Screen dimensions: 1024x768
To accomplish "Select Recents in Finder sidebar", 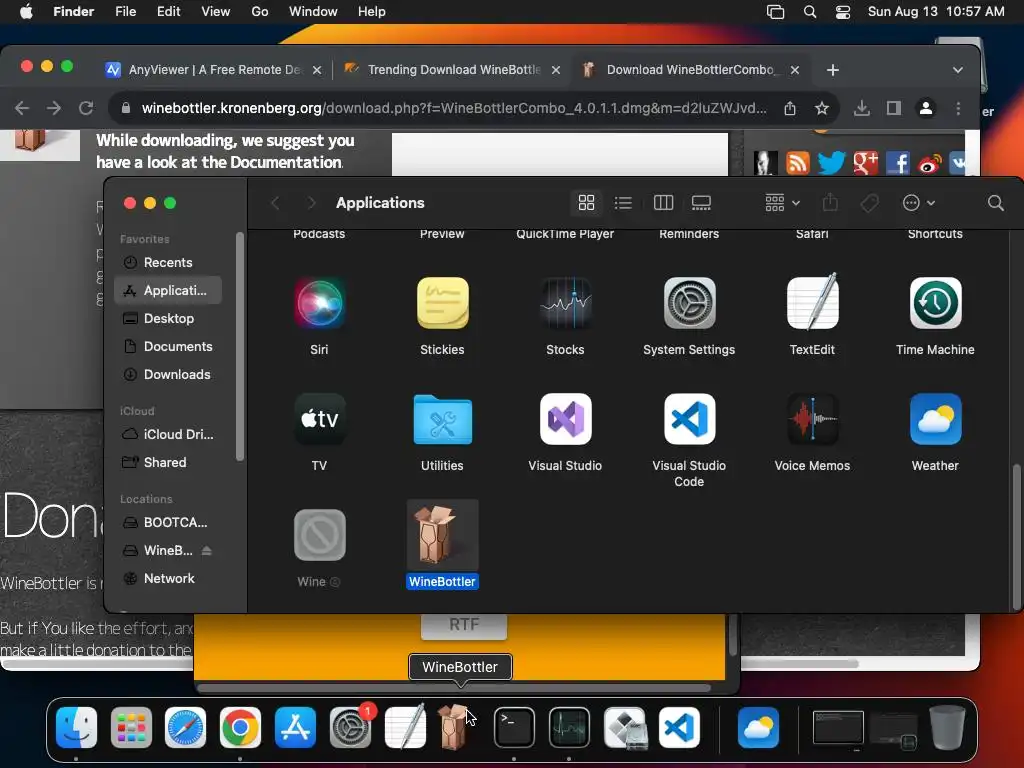I will click(168, 262).
